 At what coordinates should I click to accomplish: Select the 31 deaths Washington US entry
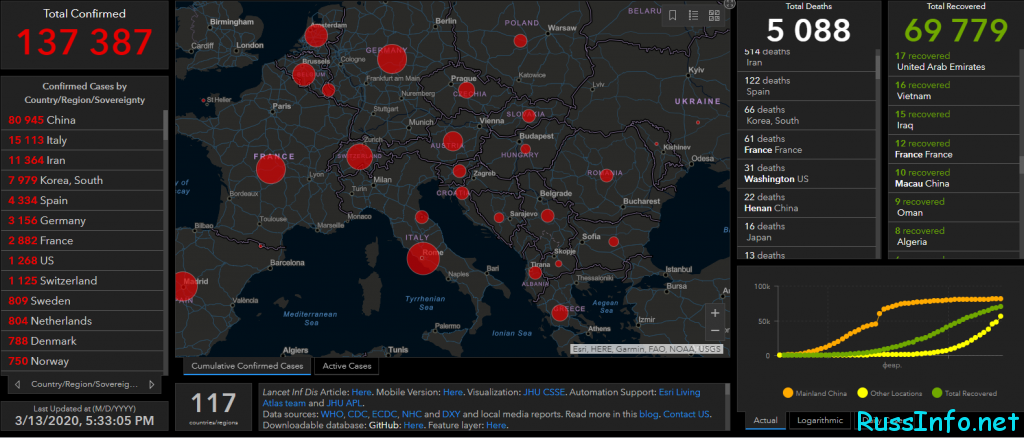(x=807, y=174)
